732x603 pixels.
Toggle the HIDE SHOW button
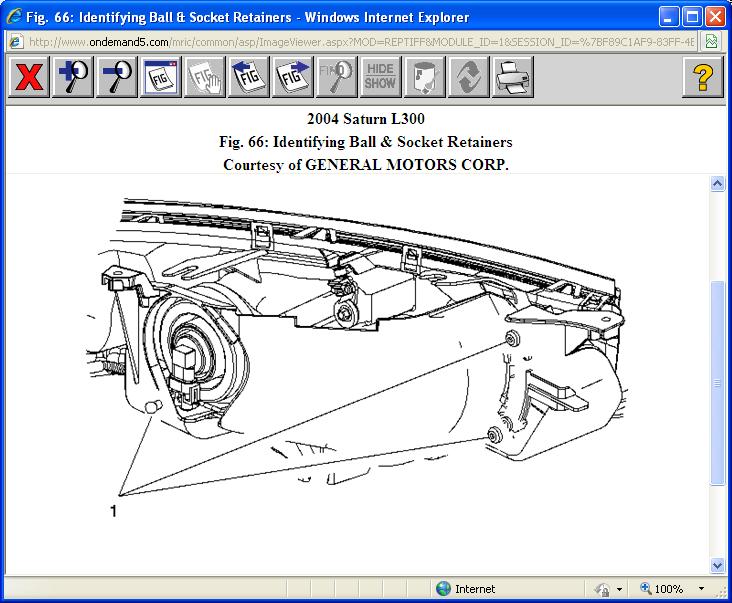pos(380,78)
